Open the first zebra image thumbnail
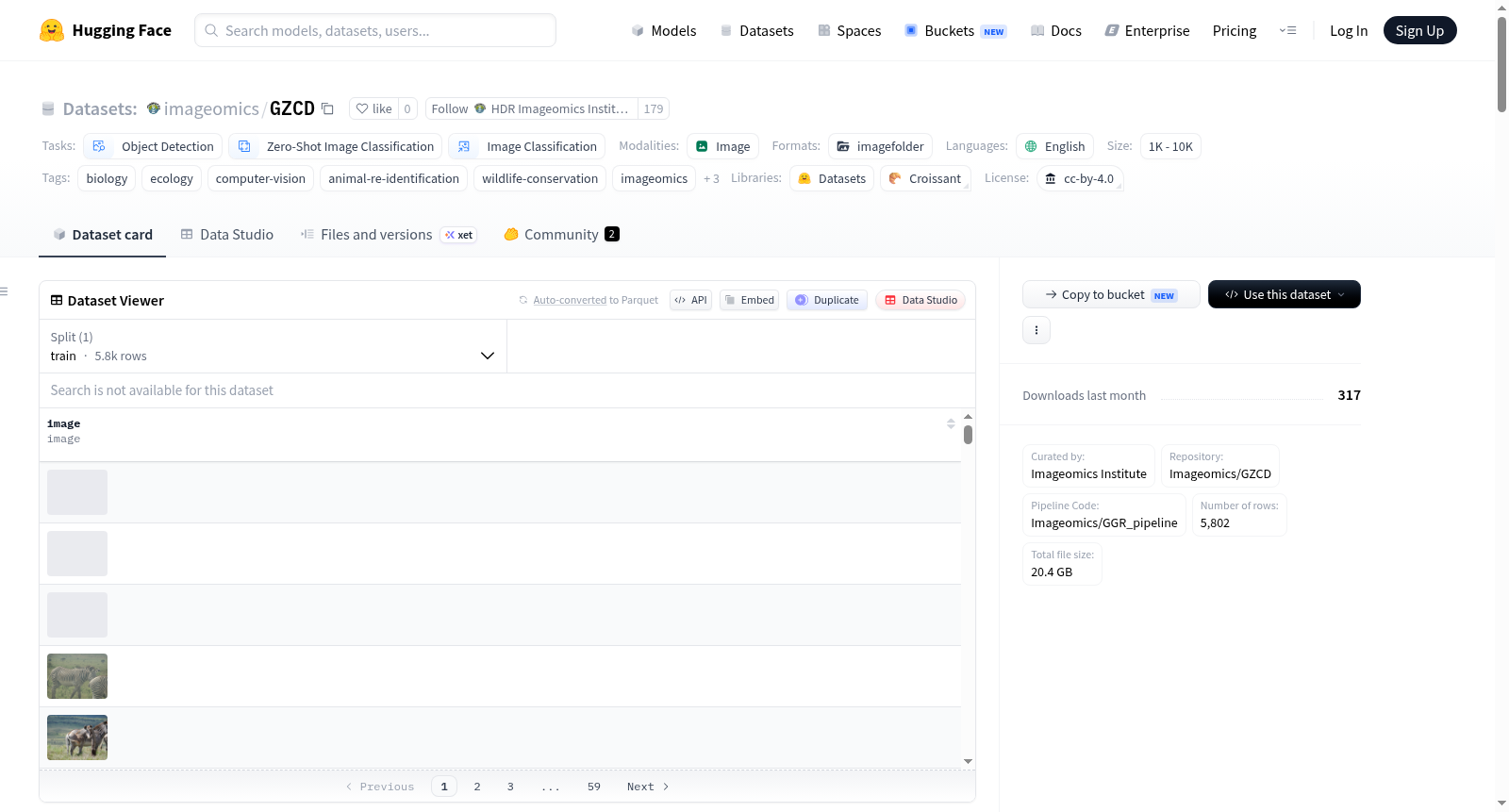This screenshot has height=812, width=1509. point(77,676)
